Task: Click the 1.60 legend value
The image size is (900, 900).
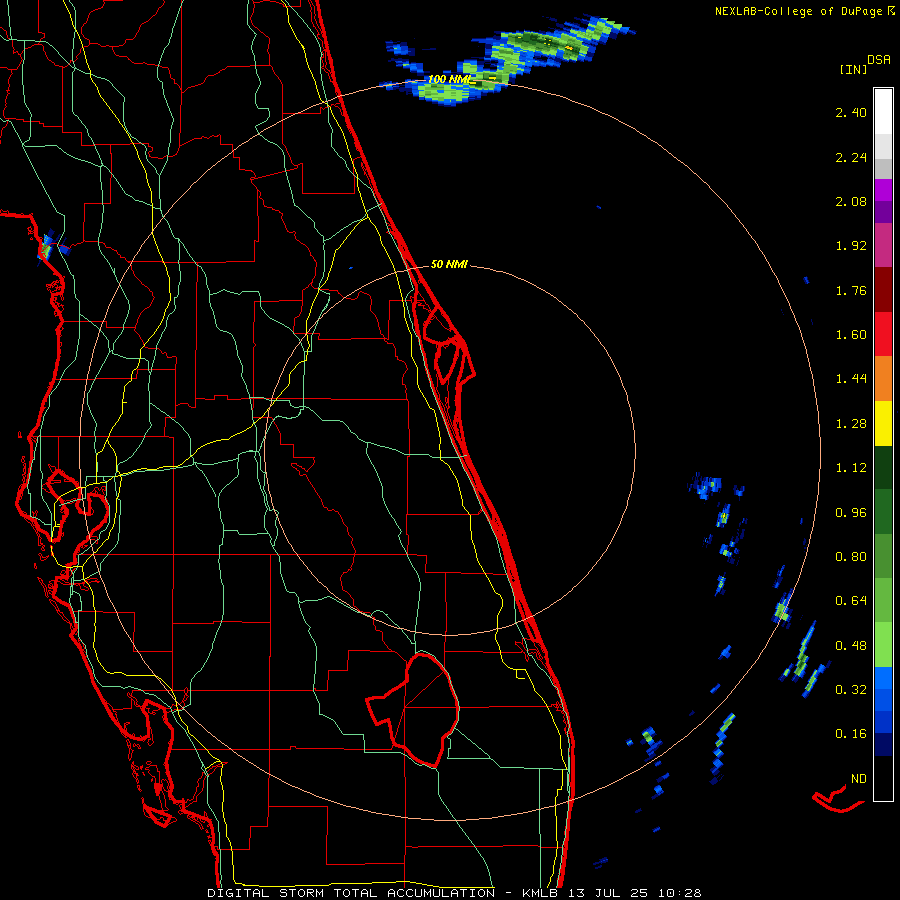Action: pos(851,335)
